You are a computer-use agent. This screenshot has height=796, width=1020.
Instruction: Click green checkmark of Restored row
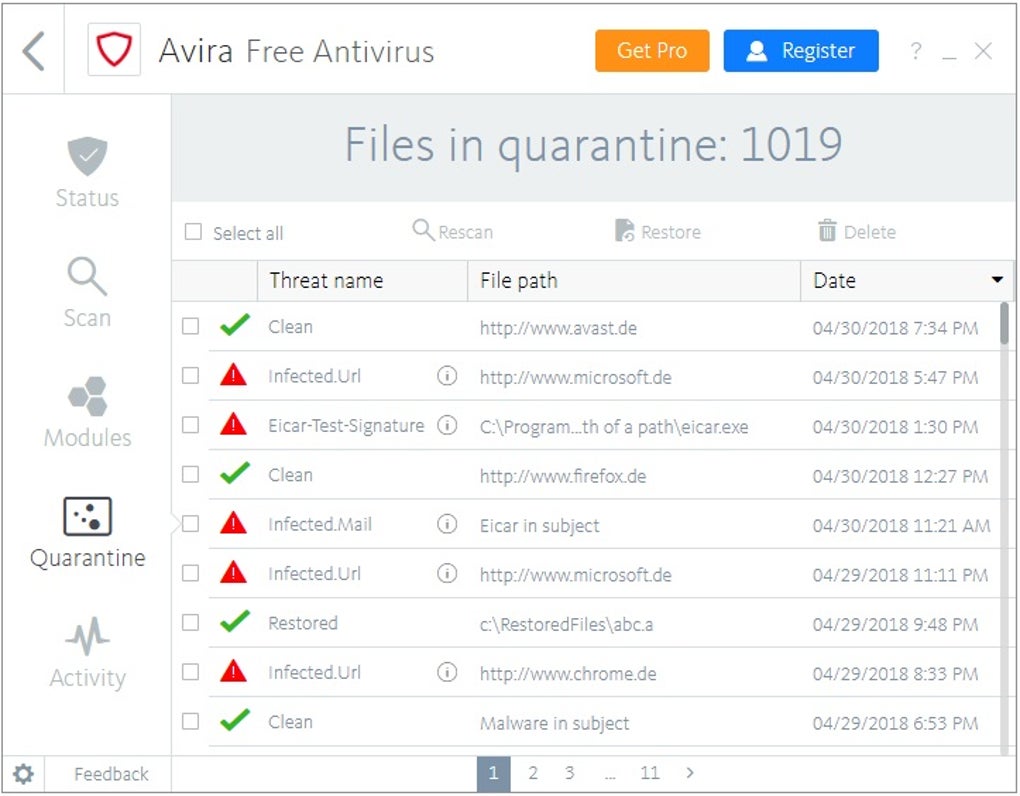(x=235, y=622)
